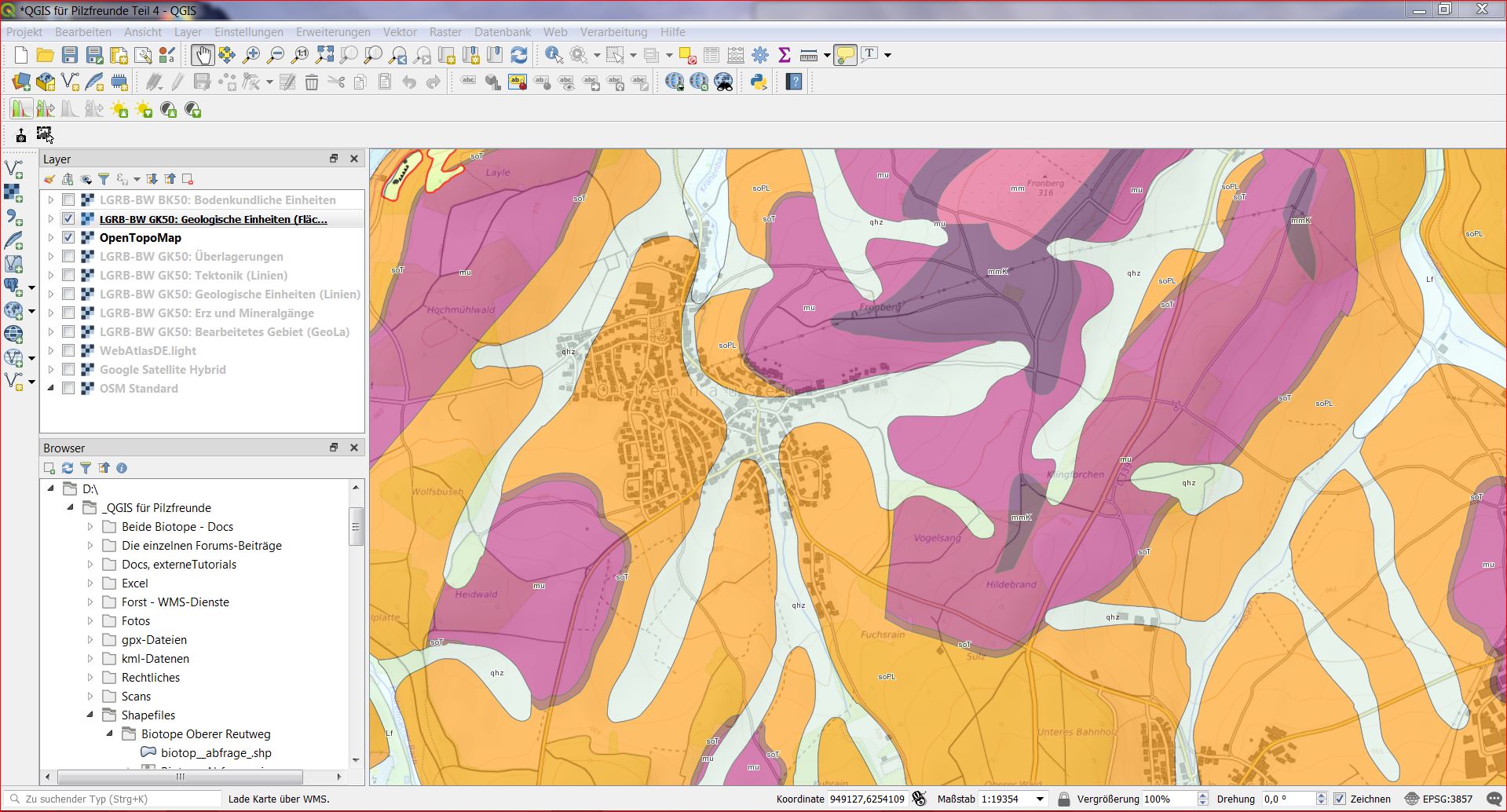Uncheck the OpenTopoMap layer checkbox

68,238
